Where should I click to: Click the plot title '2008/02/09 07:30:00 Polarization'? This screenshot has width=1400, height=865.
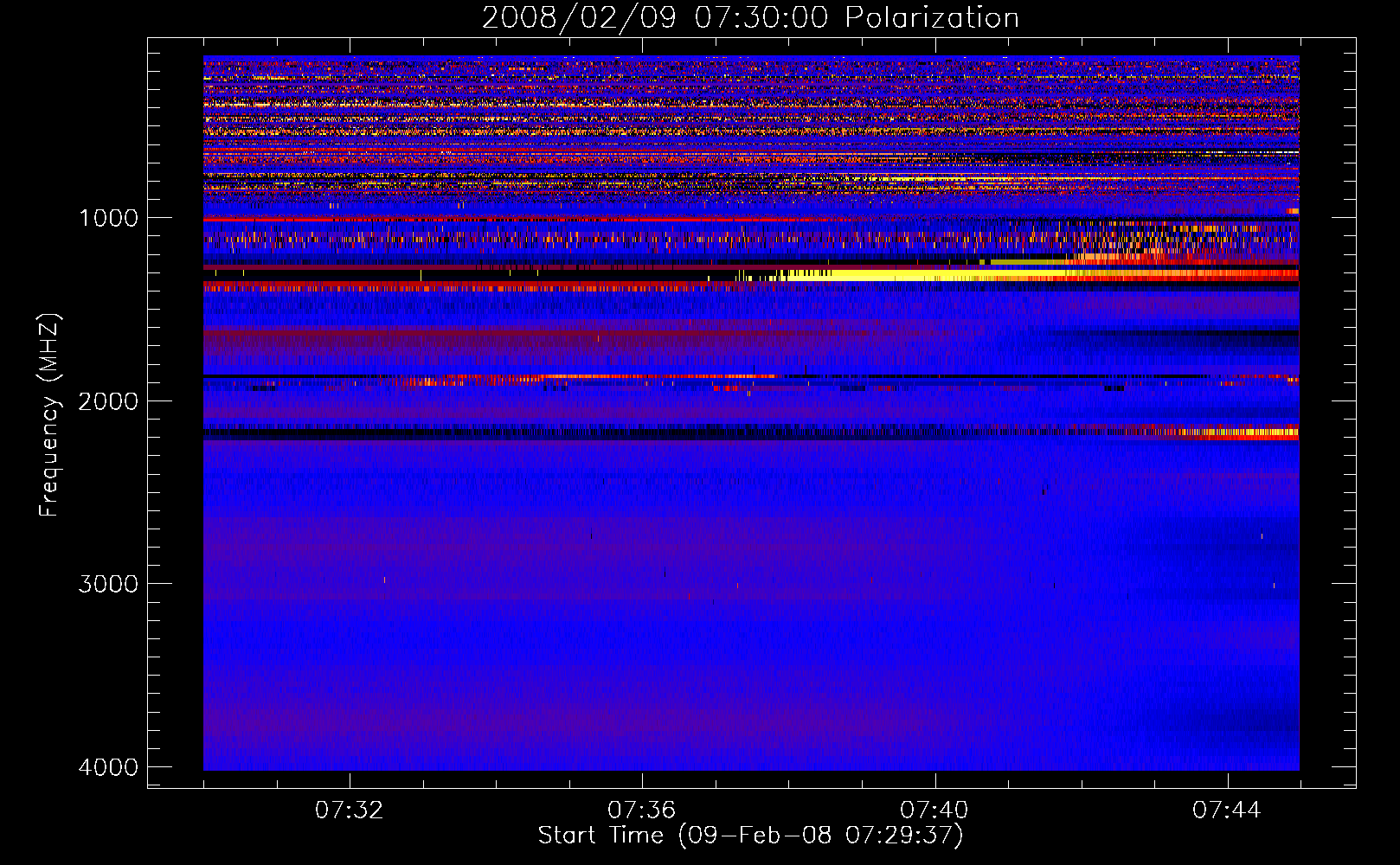tap(750, 17)
